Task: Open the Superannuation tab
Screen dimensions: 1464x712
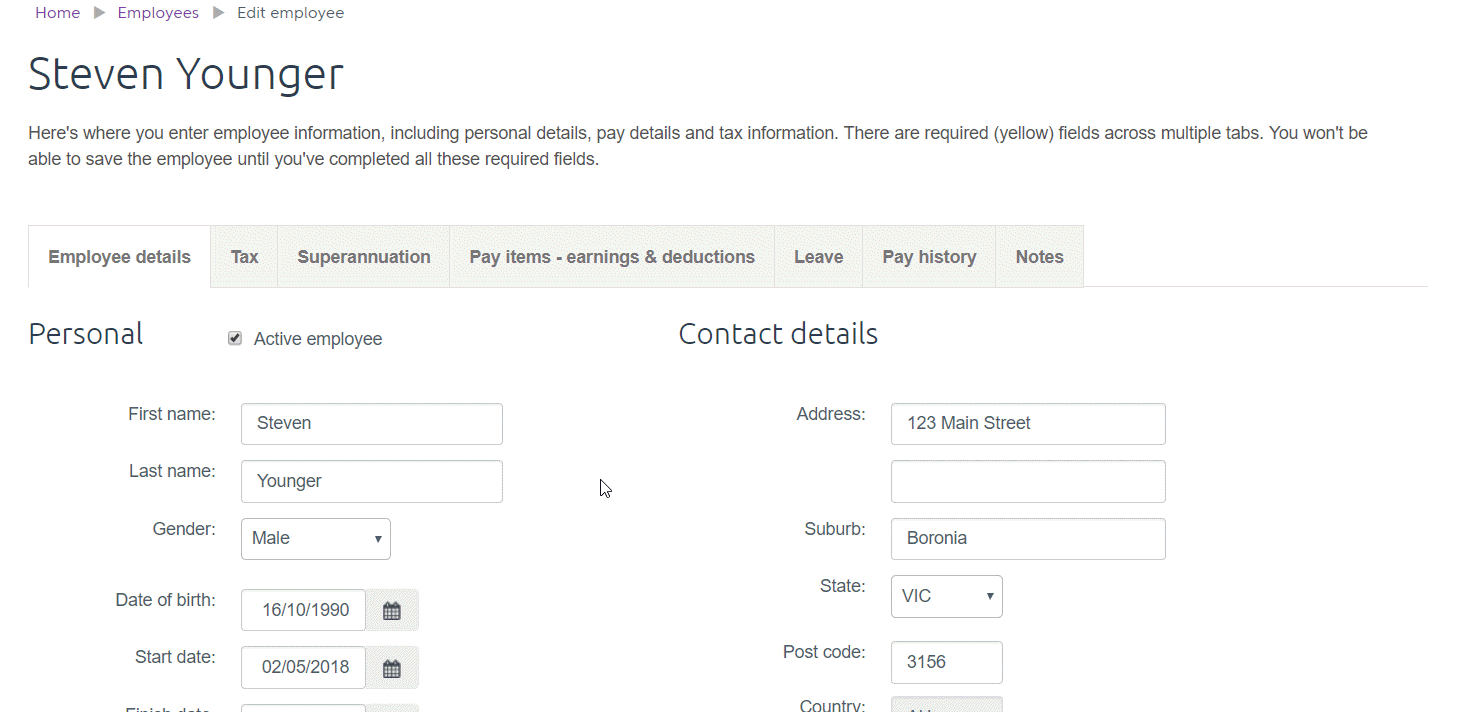Action: tap(363, 257)
